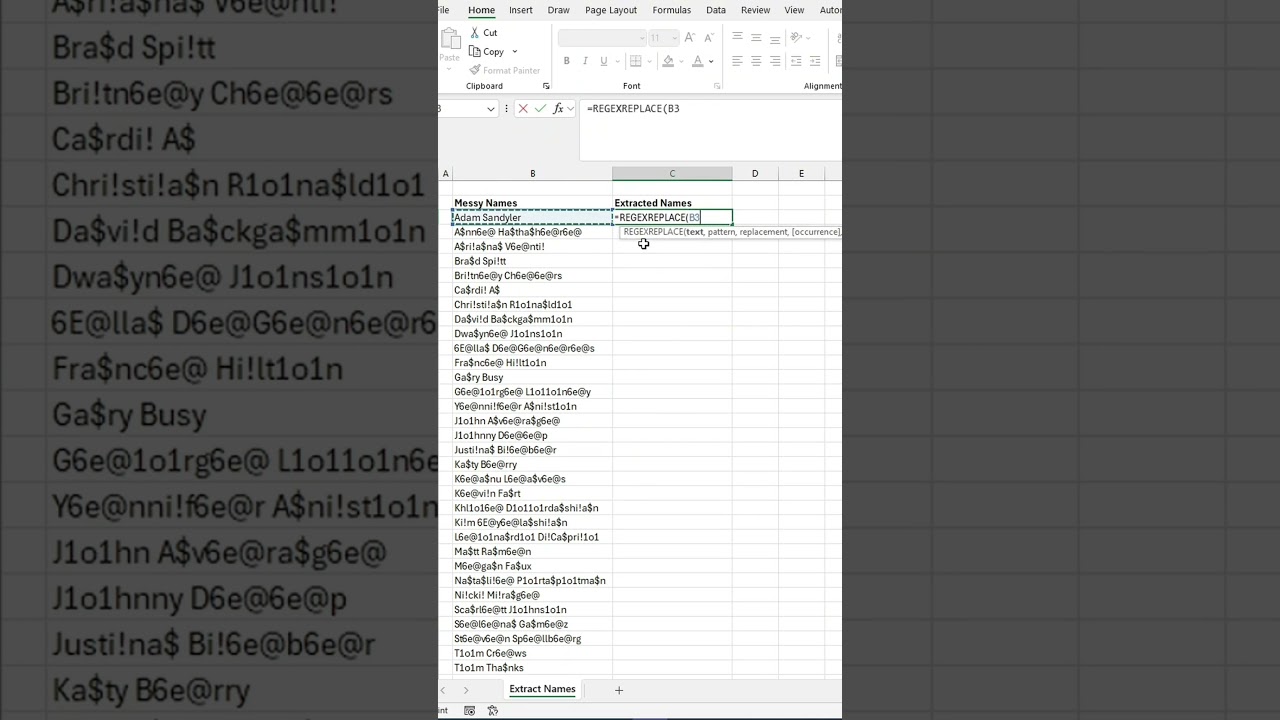This screenshot has width=1280, height=720.
Task: Open Clipboard group dialog launcher
Action: pos(546,86)
